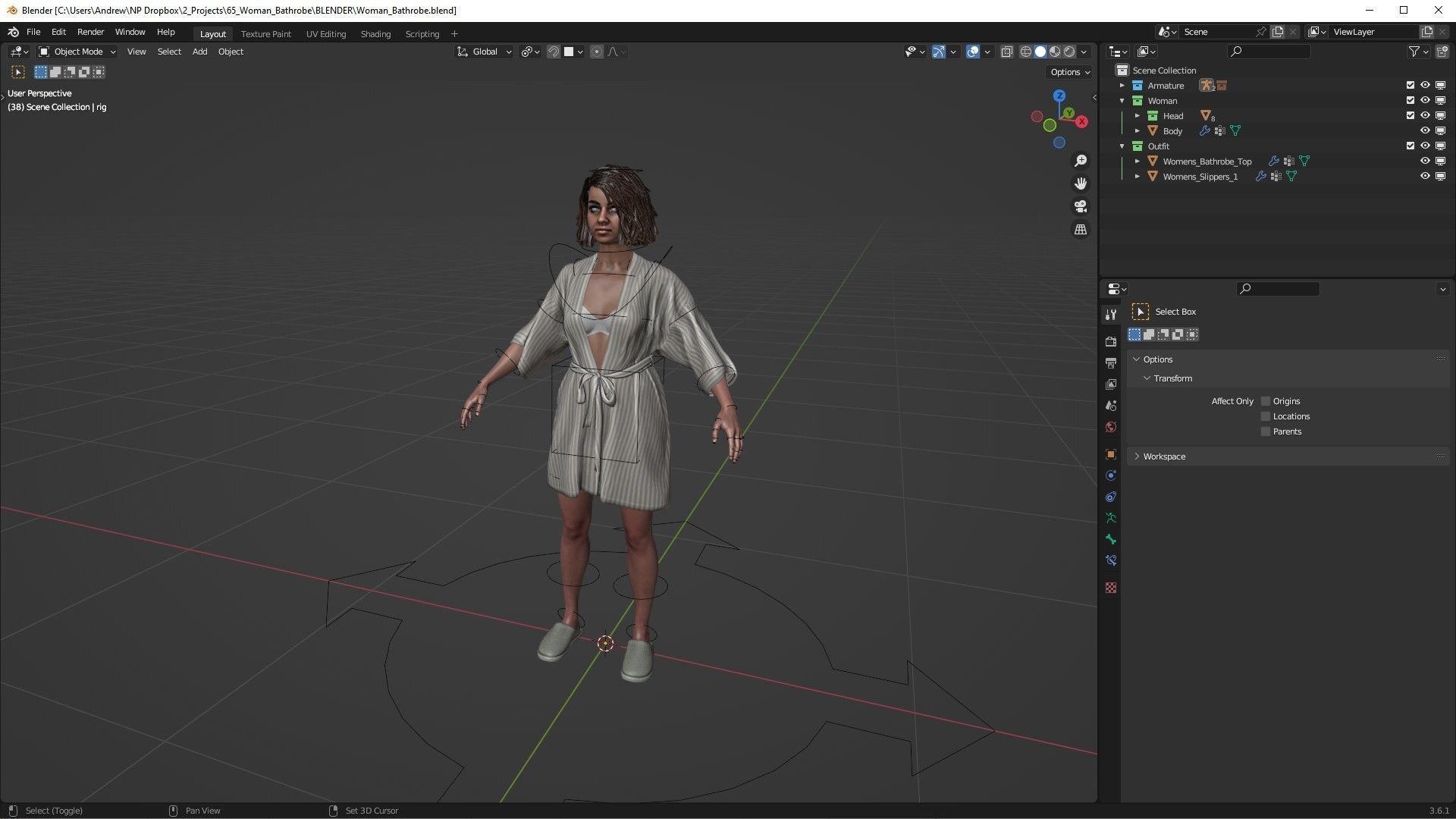Screen dimensions: 1456x819
Task: Toggle viewport overlays display
Action: [973, 52]
